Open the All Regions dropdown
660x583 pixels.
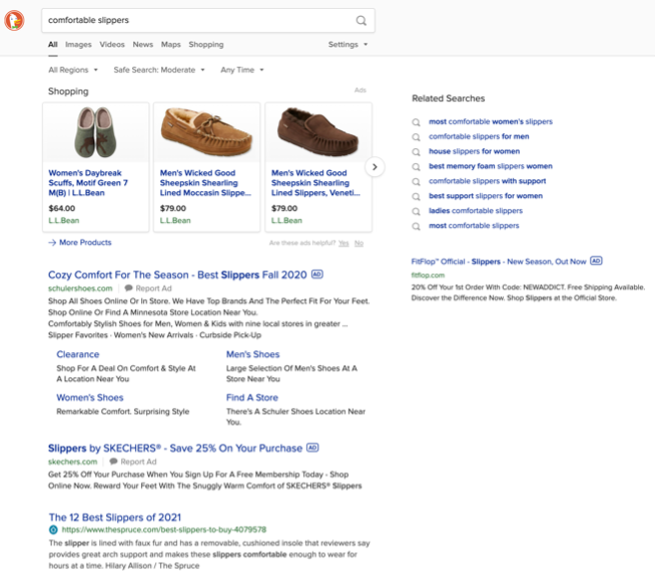[x=73, y=70]
